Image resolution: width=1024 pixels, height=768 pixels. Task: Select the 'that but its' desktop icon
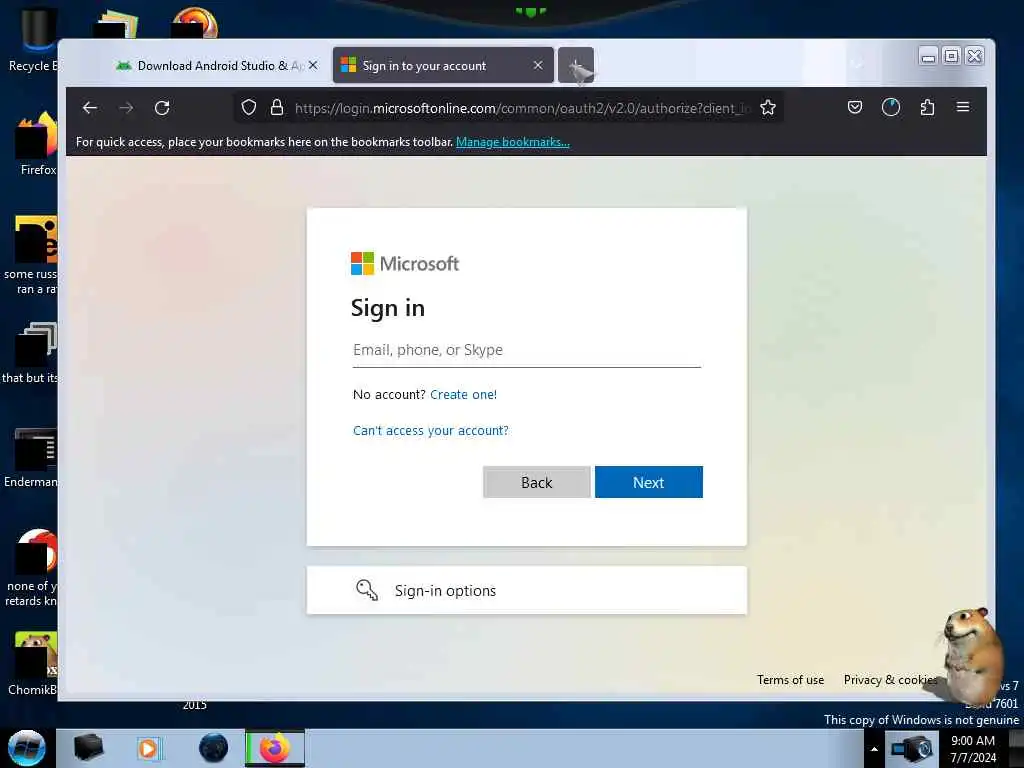31,353
